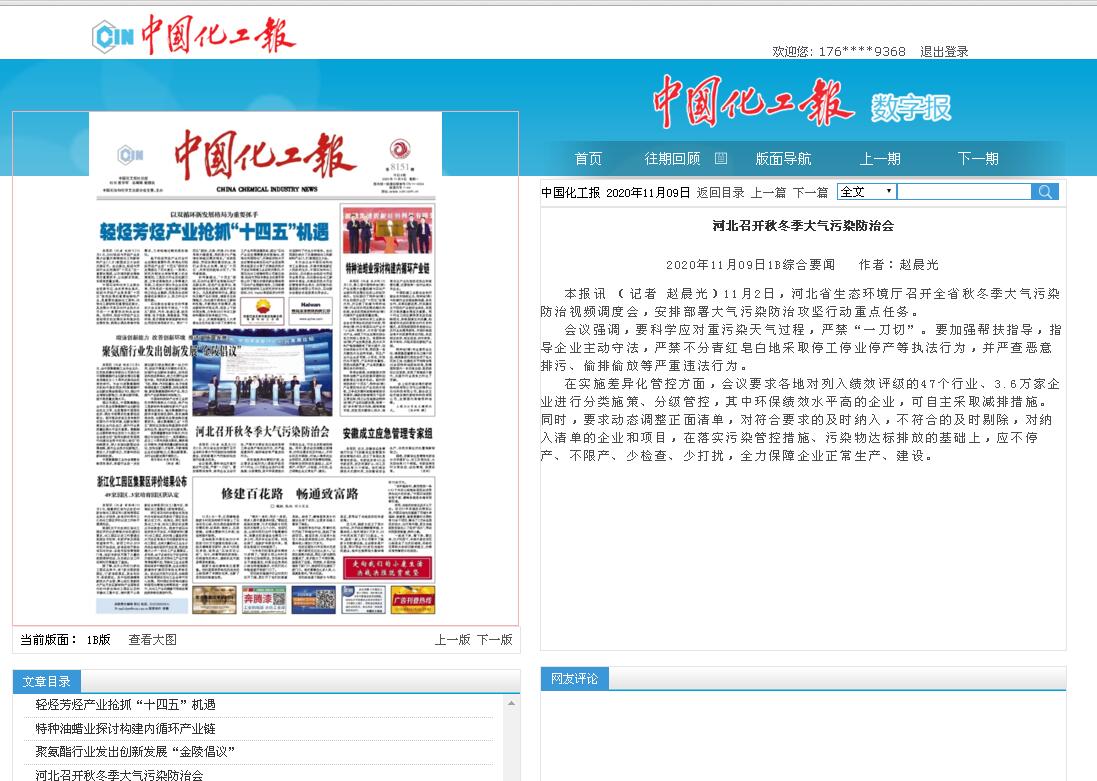Viewport: 1097px width, 781px height.
Task: Click the 中国化工报 数字报 banner logo
Action: point(801,104)
